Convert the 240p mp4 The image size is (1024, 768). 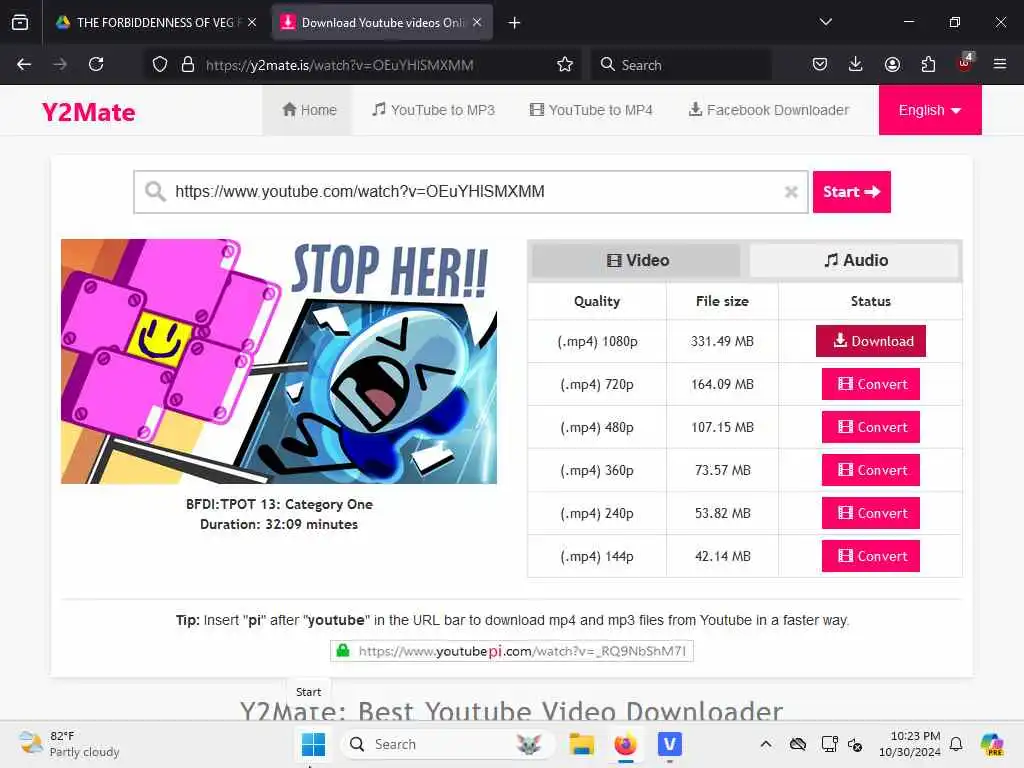pos(871,513)
